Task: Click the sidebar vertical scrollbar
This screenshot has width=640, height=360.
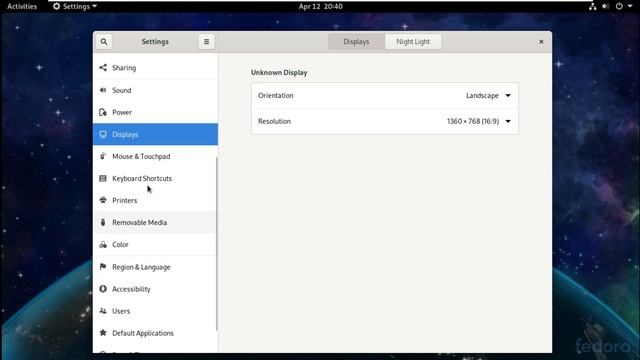Action: coord(216,244)
